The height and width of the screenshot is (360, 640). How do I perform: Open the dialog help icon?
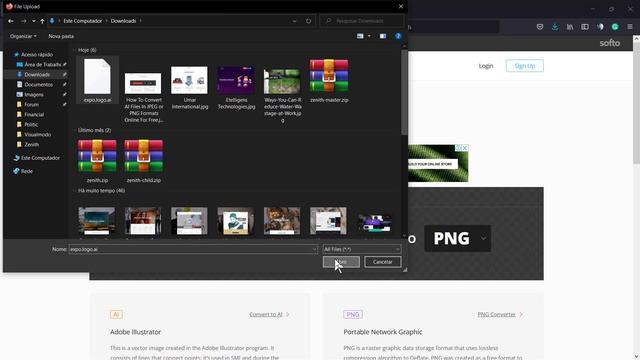(x=398, y=36)
